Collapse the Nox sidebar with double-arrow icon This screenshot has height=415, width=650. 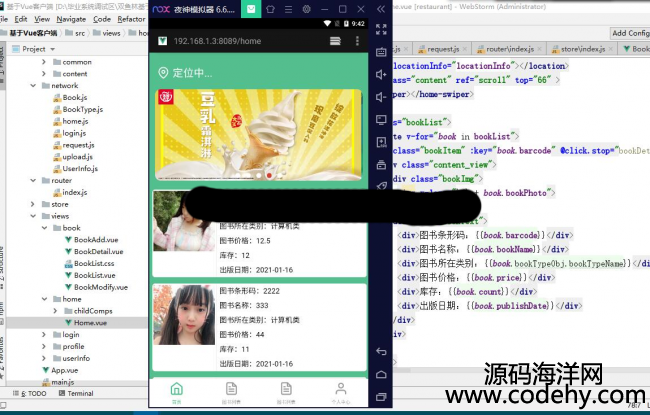(x=381, y=9)
